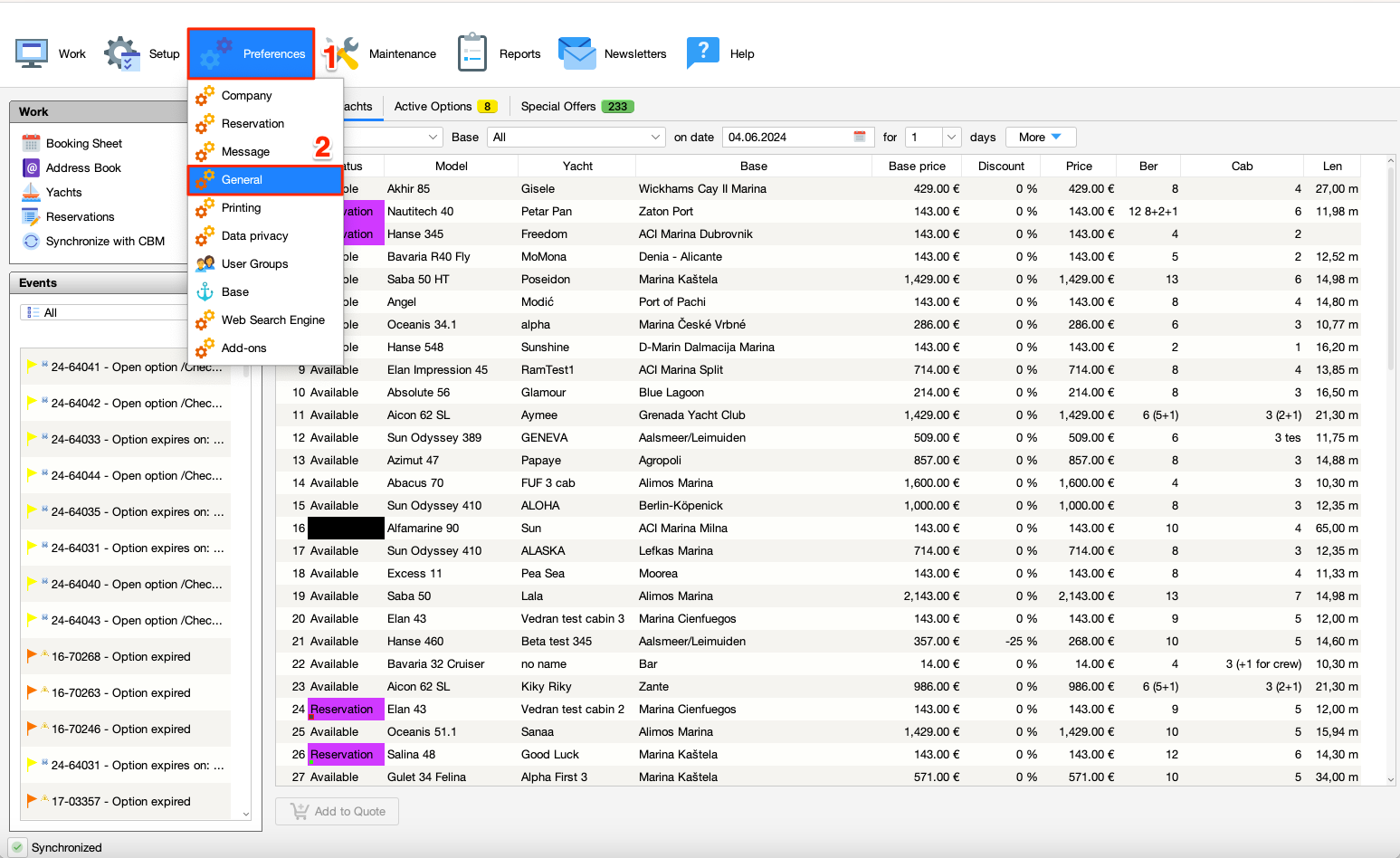Click the blacked-out status cell in row 16
The height and width of the screenshot is (858, 1400).
click(346, 528)
